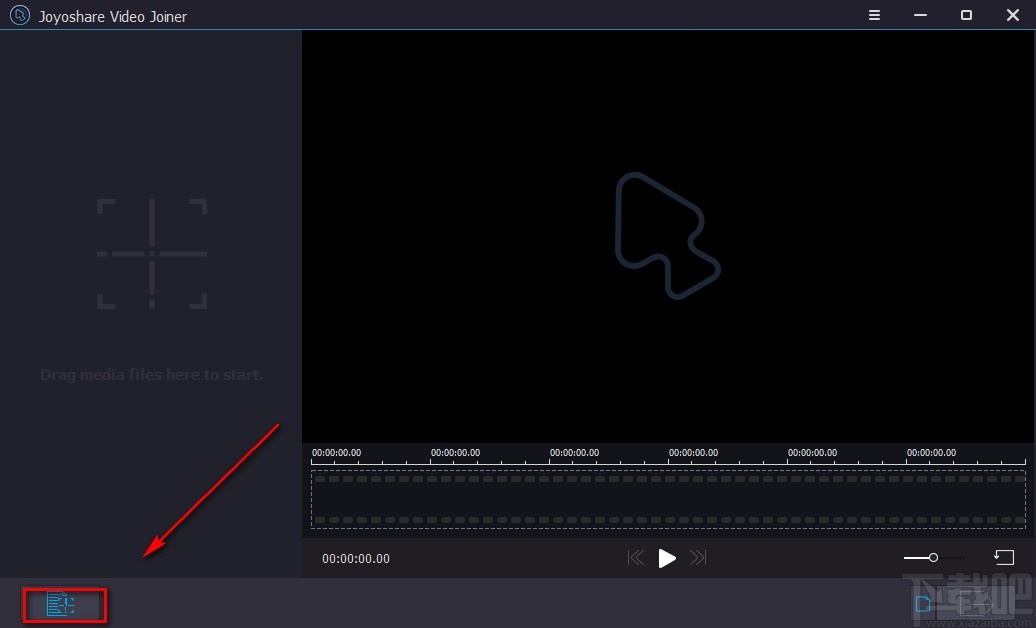
Task: Click the black video preview area
Action: click(x=668, y=236)
